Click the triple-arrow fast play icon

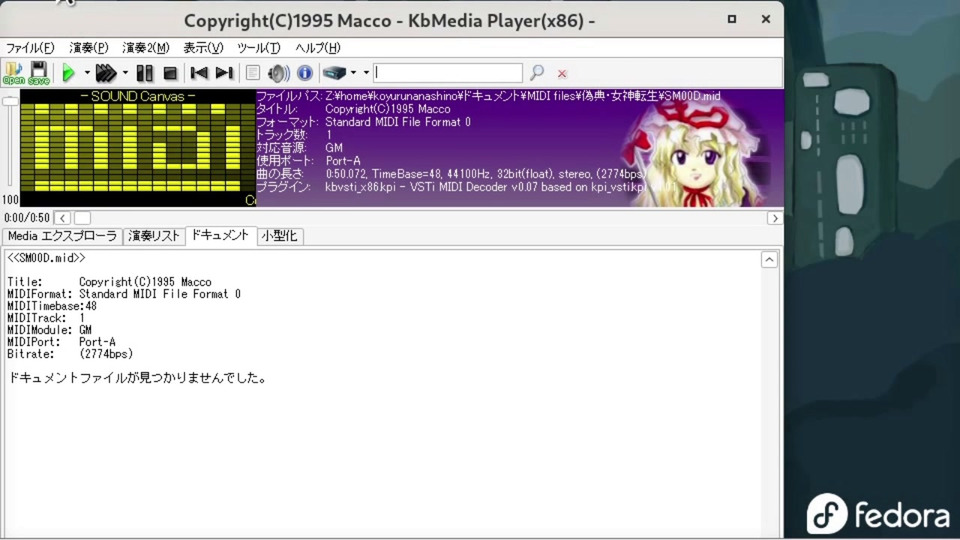[x=106, y=73]
